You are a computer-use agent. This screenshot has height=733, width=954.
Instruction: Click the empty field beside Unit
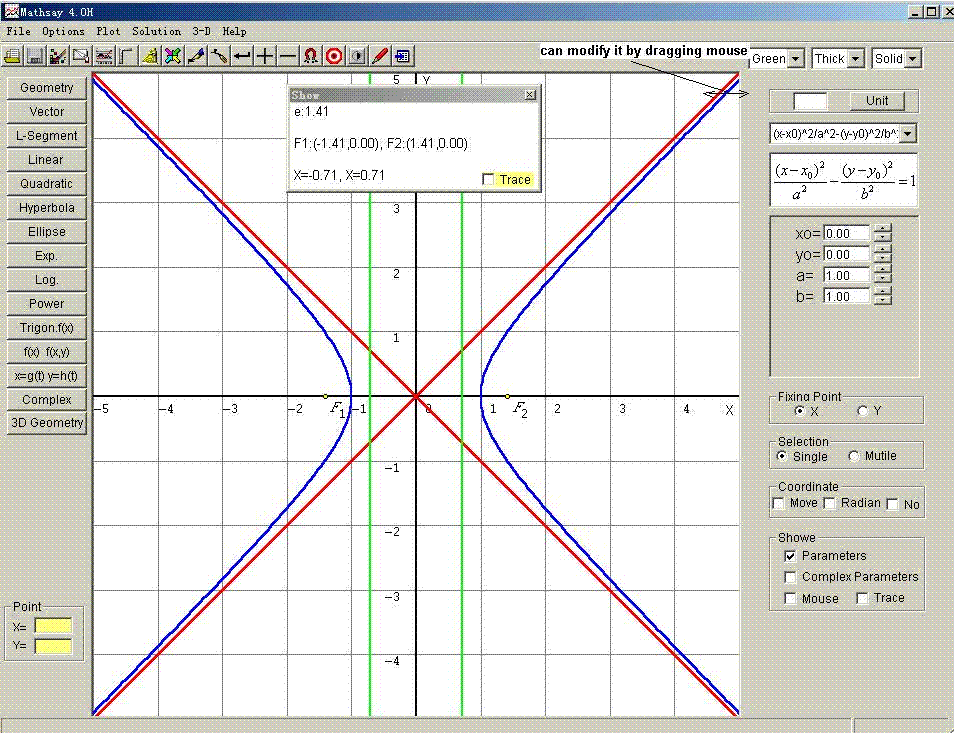(810, 101)
